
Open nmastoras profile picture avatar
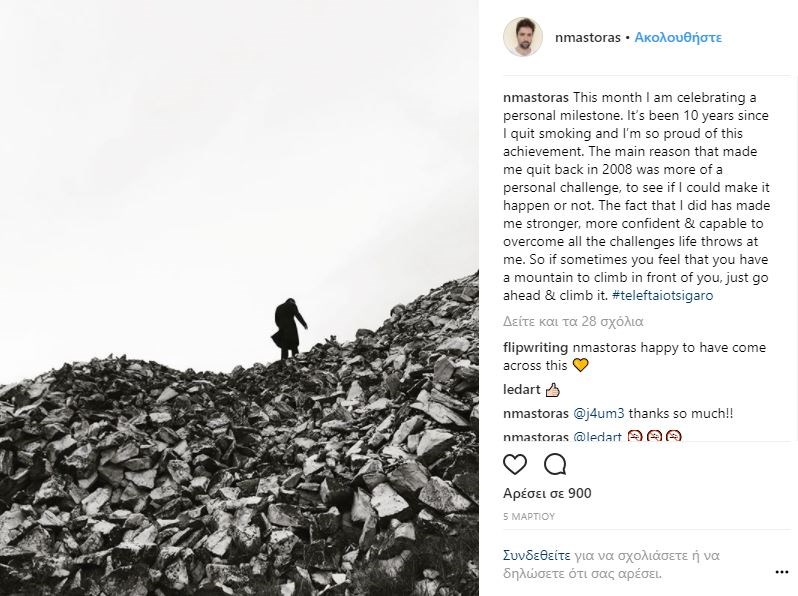tap(522, 38)
